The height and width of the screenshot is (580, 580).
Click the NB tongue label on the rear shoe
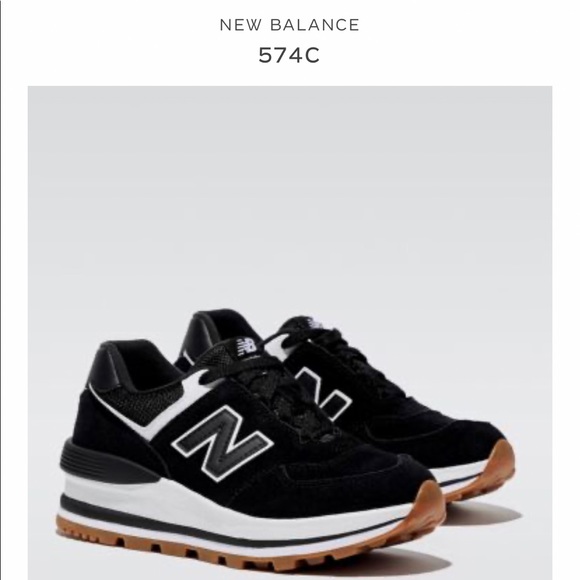click(314, 324)
